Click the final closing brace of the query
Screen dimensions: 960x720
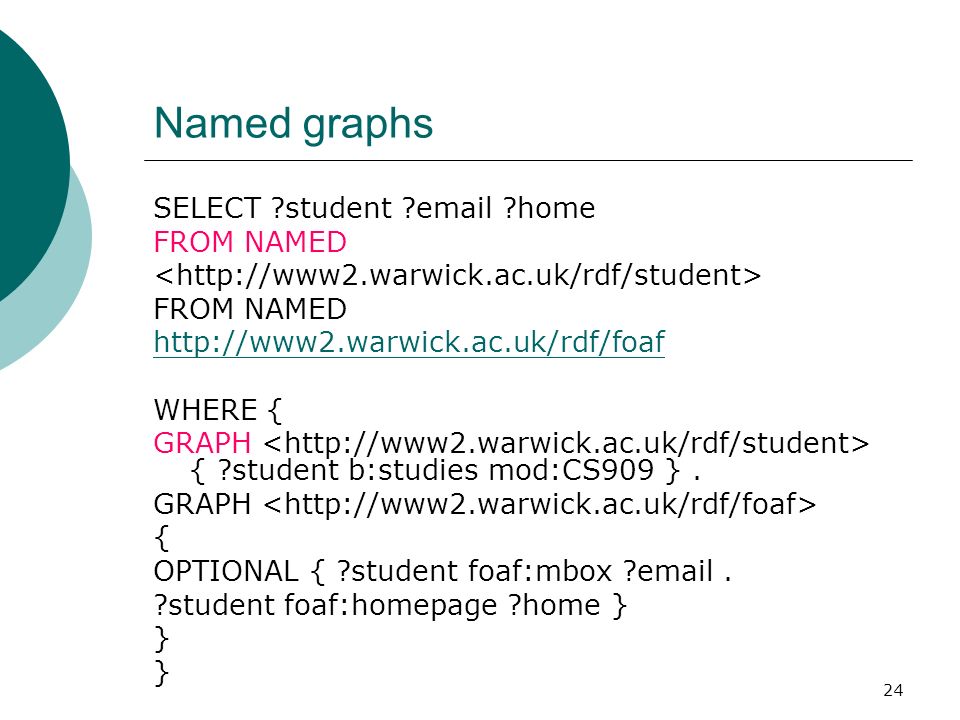[x=162, y=672]
